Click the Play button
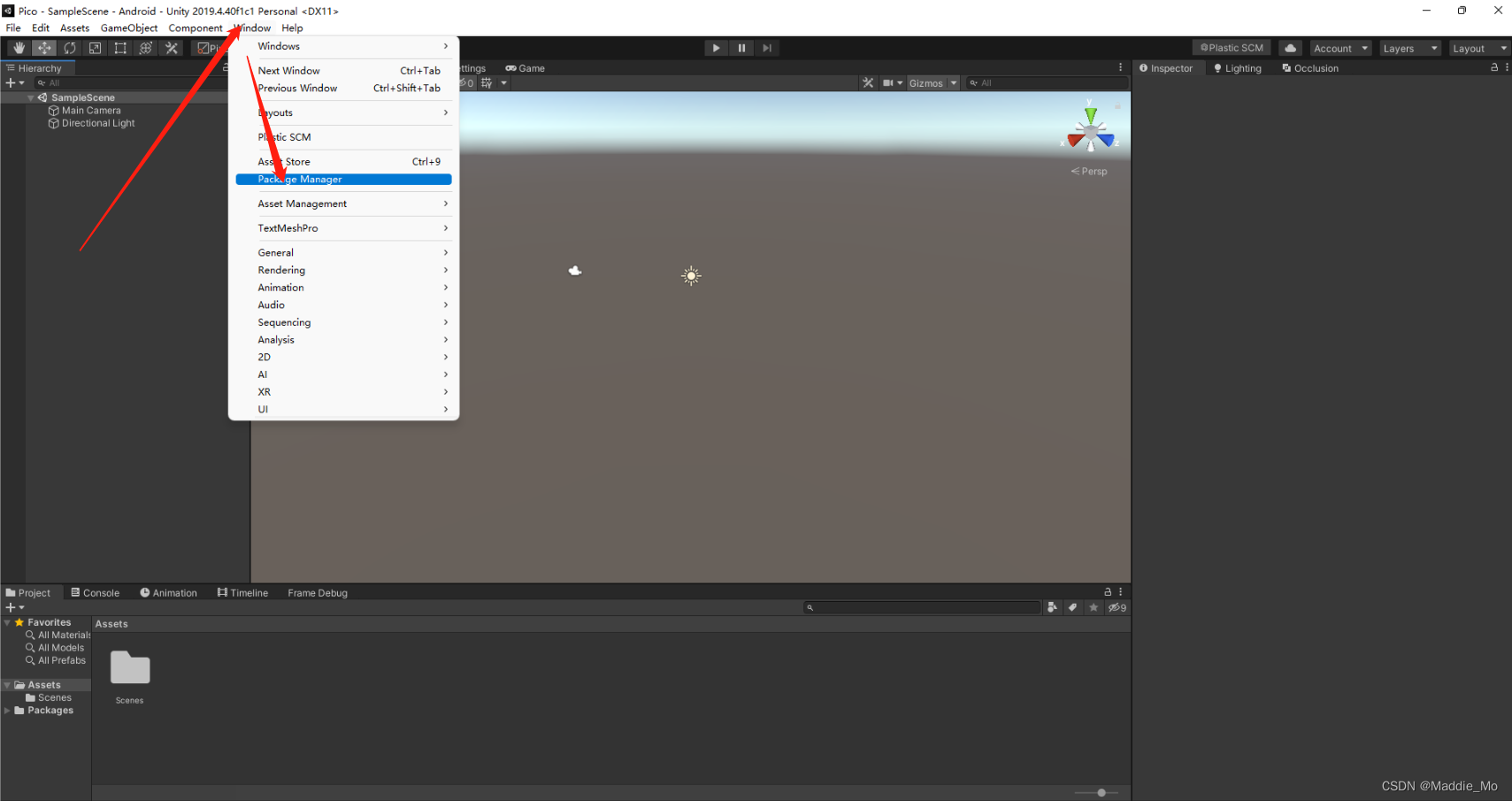Viewport: 1512px width, 801px height. pyautogui.click(x=717, y=48)
